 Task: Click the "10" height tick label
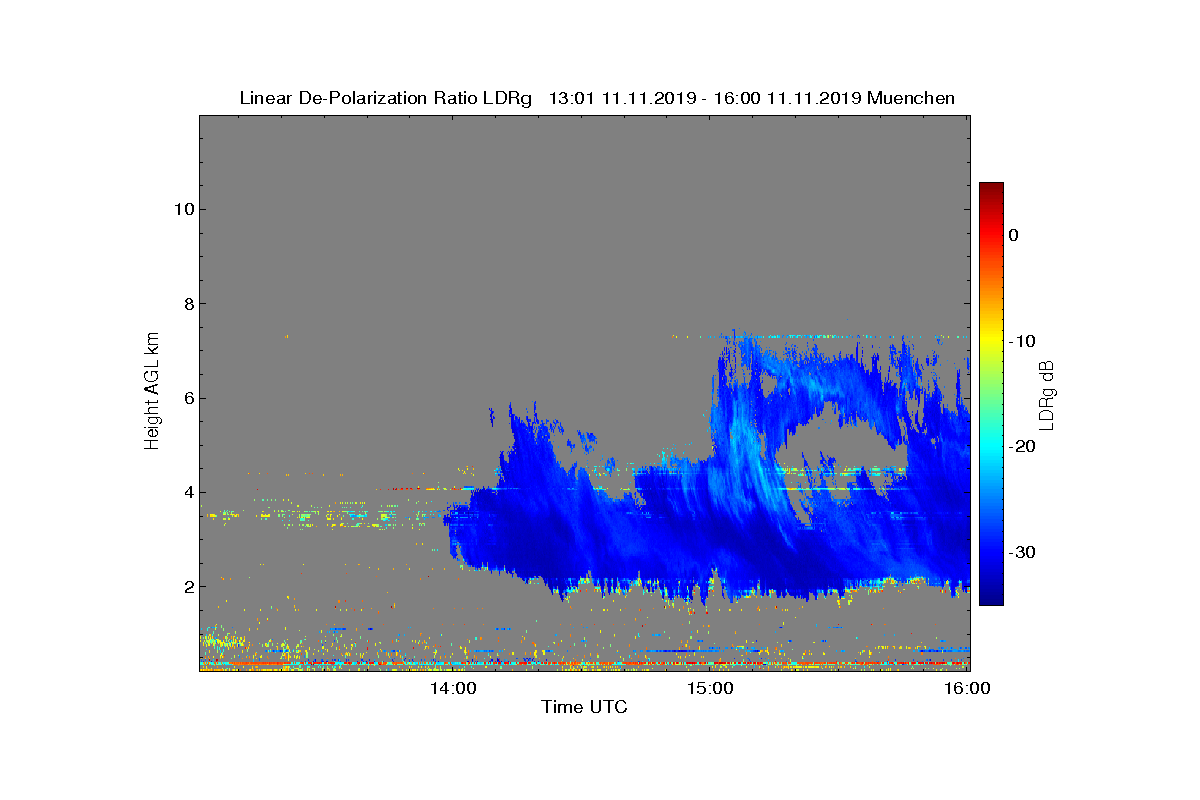tap(183, 209)
